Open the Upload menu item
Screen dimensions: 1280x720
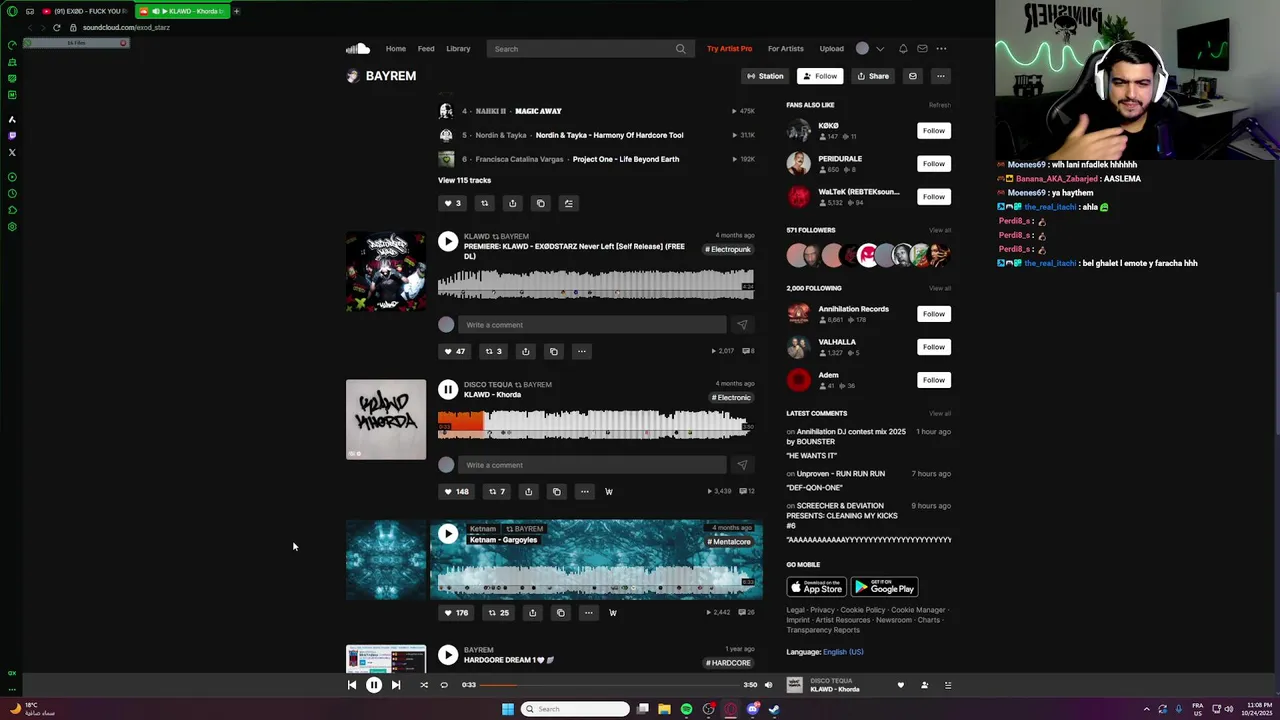pyautogui.click(x=832, y=48)
